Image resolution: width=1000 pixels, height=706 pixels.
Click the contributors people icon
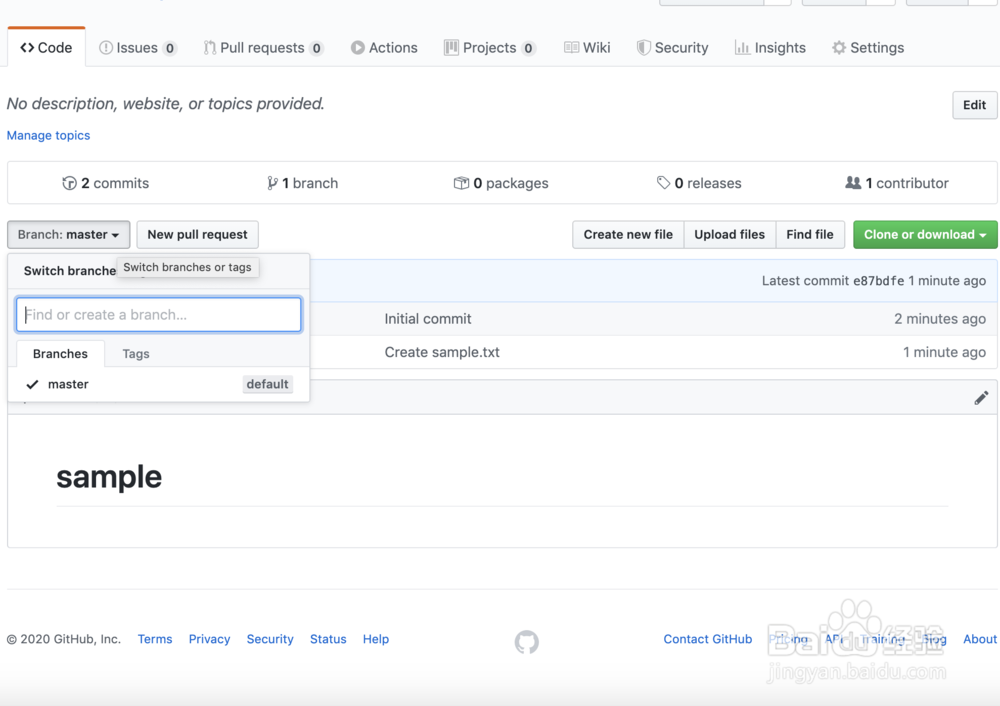[x=853, y=183]
